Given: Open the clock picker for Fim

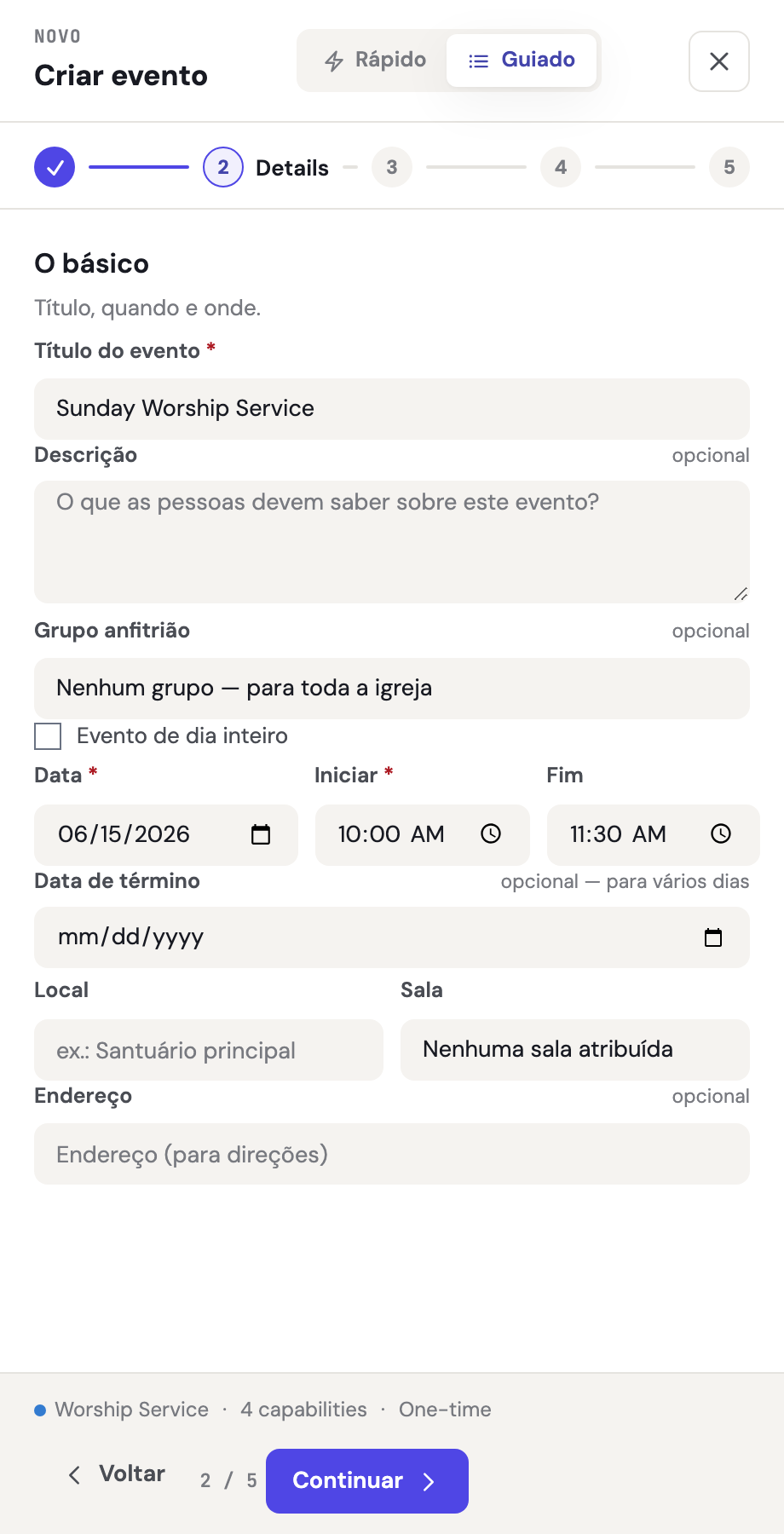Looking at the screenshot, I should point(721,834).
